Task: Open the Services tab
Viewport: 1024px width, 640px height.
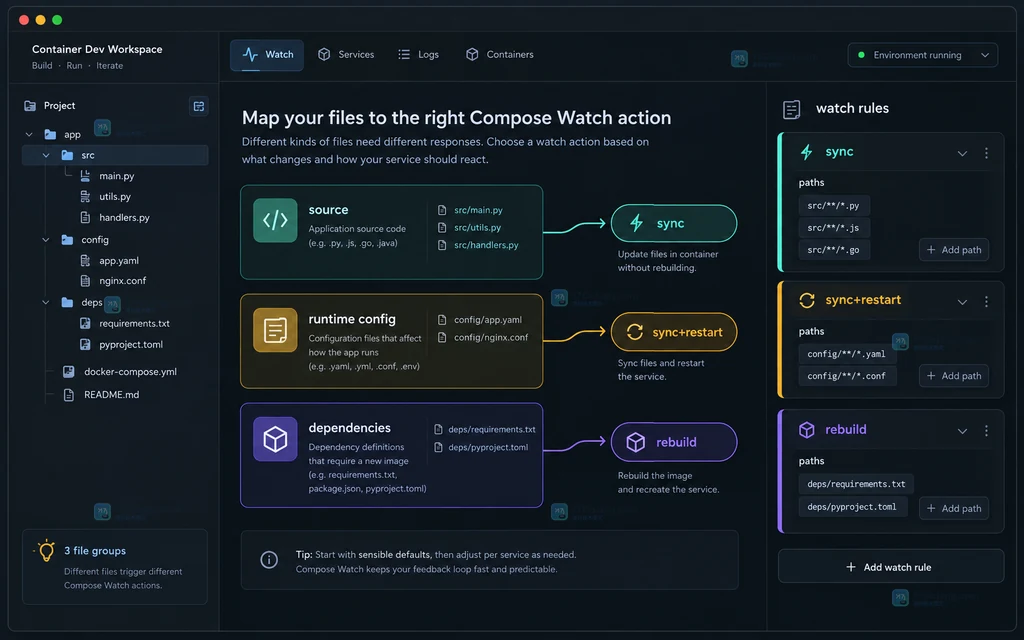Action: coord(345,55)
